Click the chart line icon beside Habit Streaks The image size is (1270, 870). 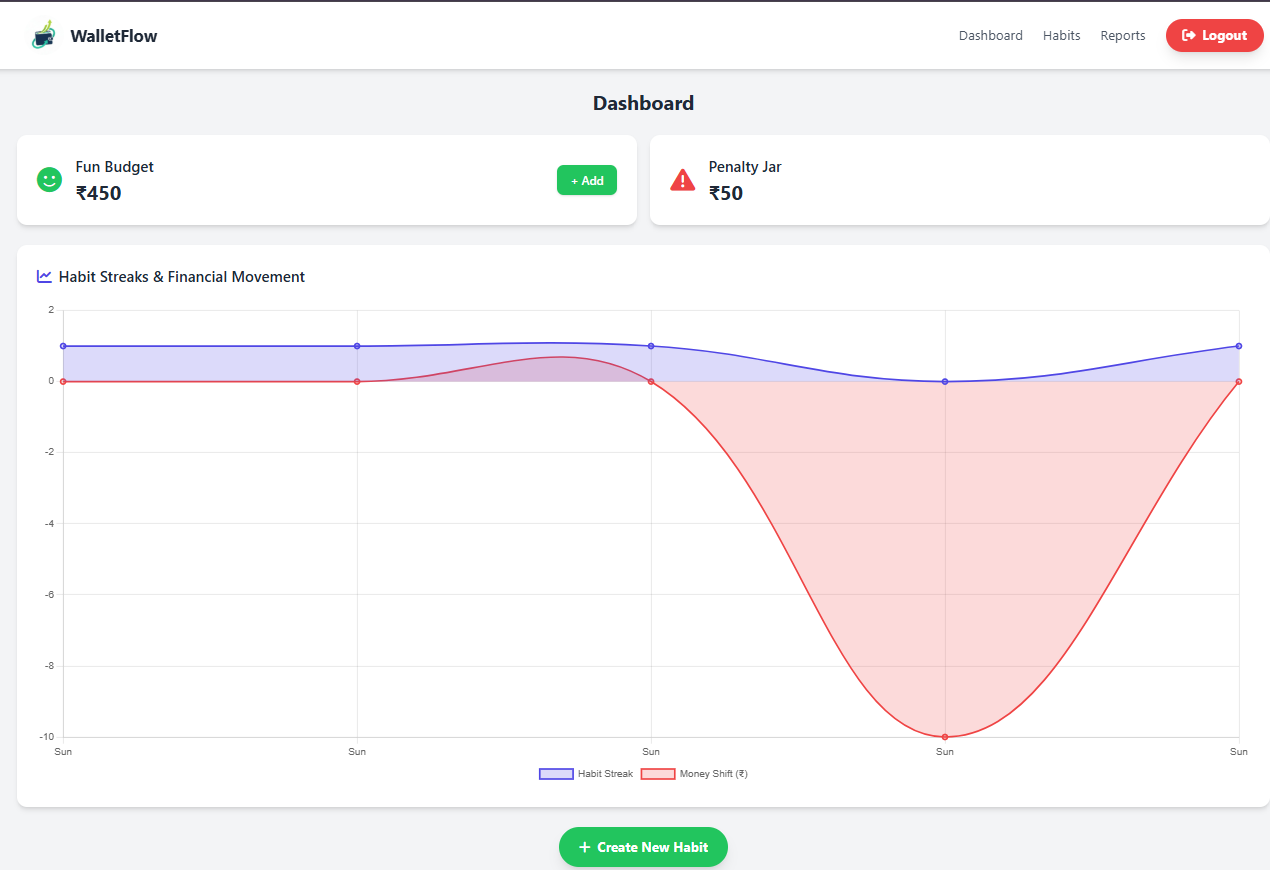44,276
